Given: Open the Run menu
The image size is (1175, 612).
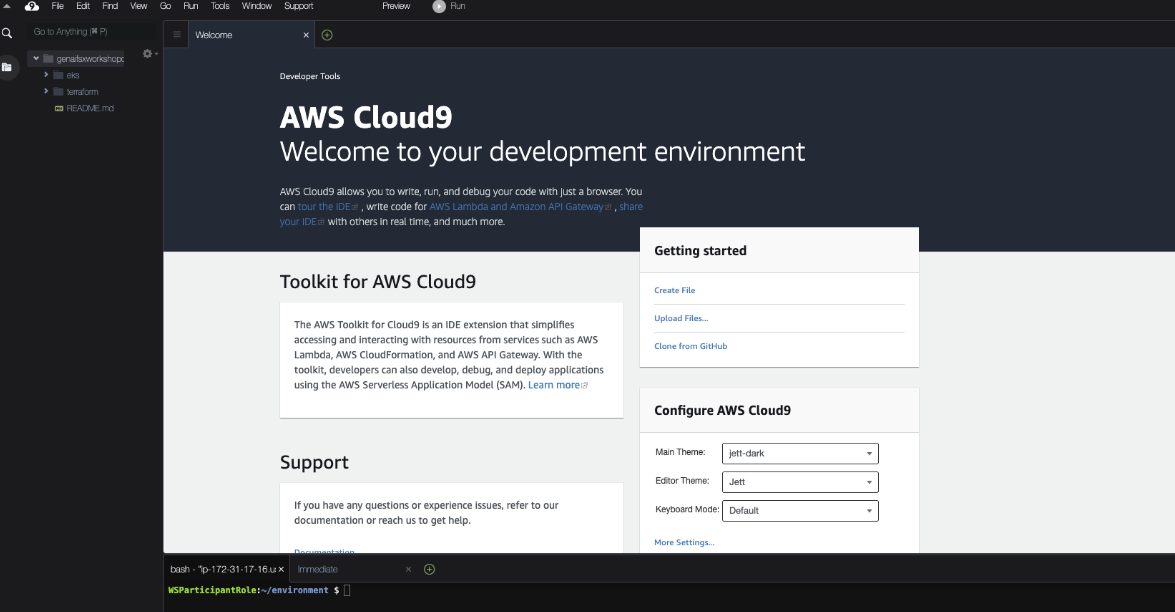Looking at the screenshot, I should coord(191,6).
